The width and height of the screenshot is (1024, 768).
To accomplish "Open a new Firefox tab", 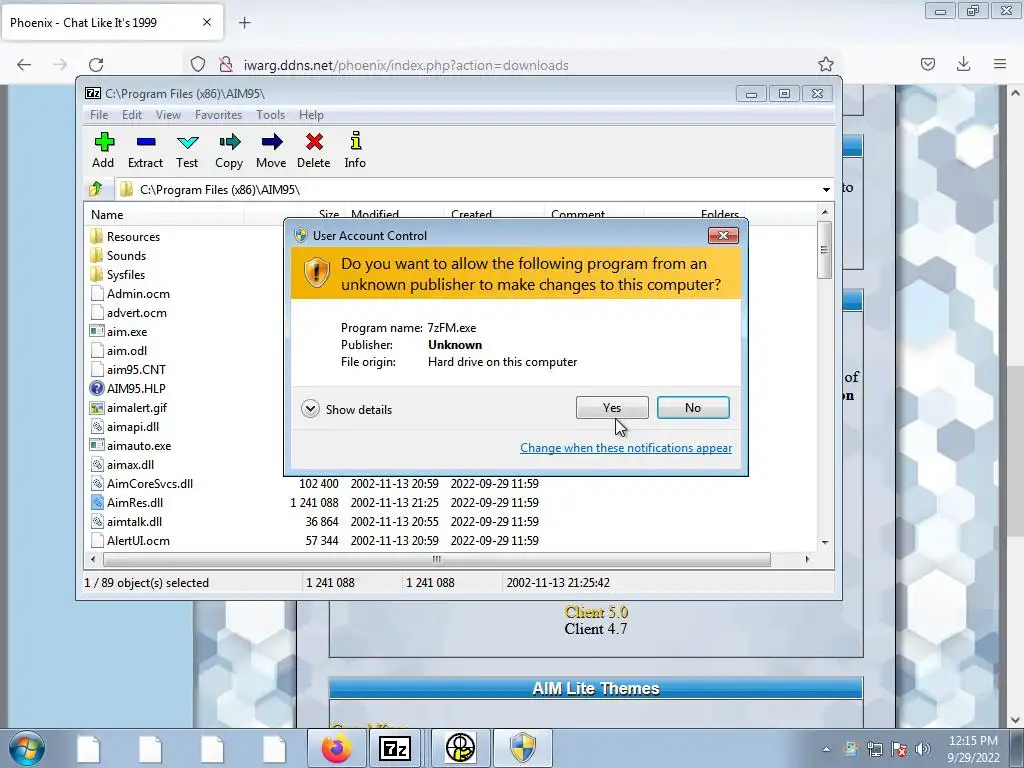I will (x=245, y=23).
